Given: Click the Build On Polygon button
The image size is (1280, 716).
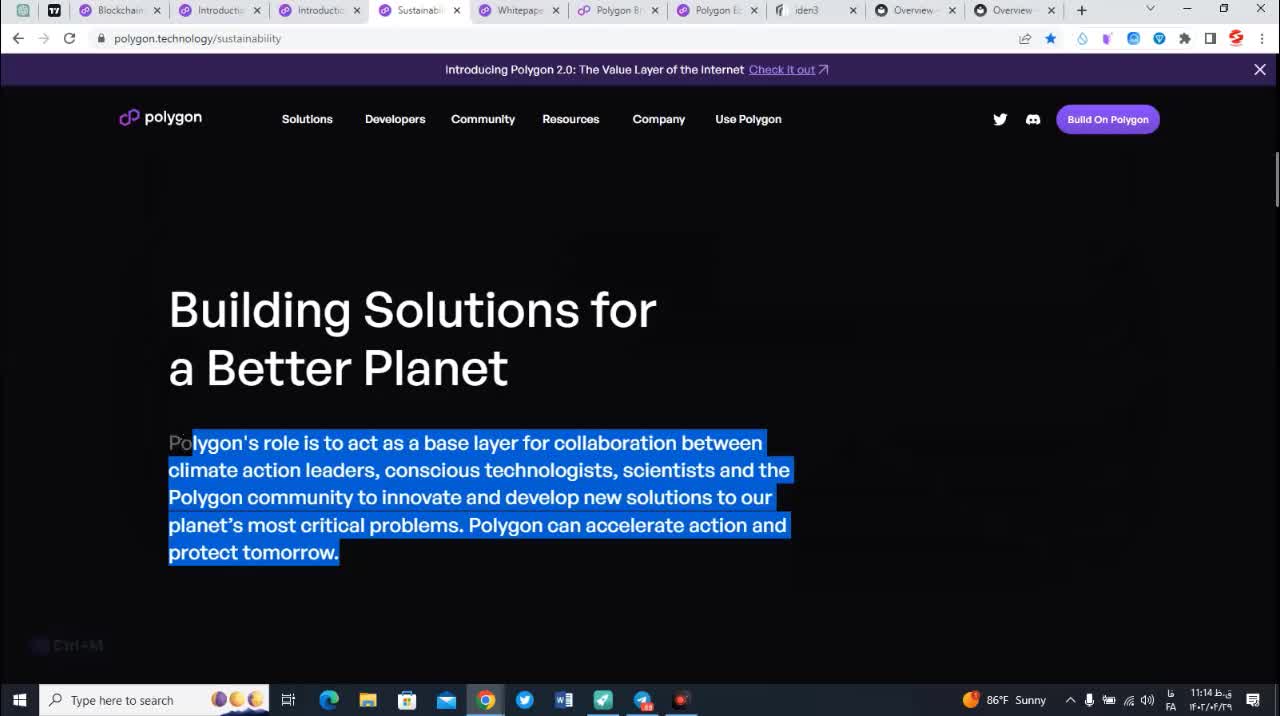Looking at the screenshot, I should click(1108, 119).
